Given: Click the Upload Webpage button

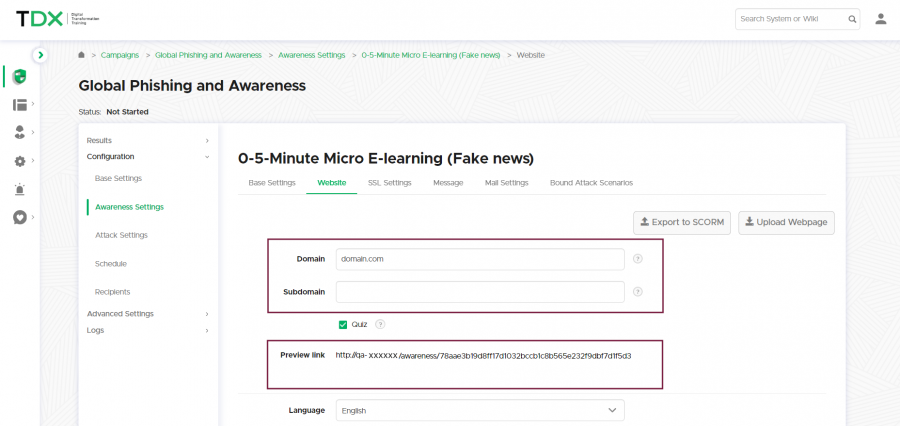Looking at the screenshot, I should pyautogui.click(x=786, y=222).
